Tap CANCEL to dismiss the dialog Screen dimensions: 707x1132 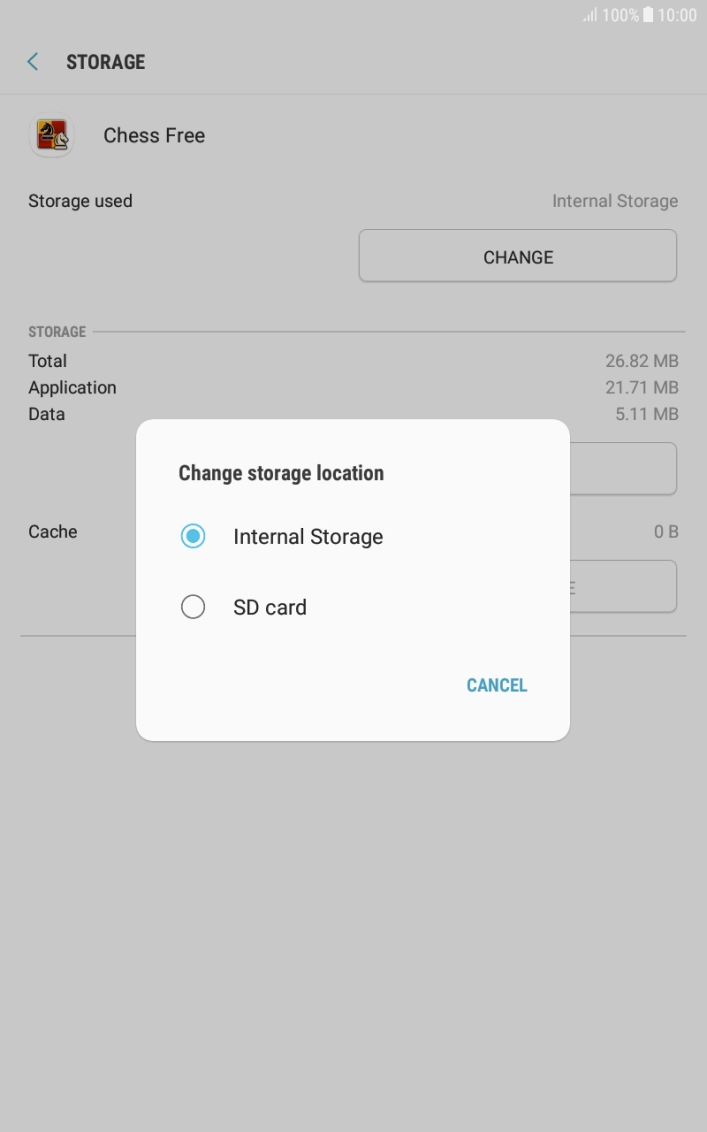click(496, 685)
